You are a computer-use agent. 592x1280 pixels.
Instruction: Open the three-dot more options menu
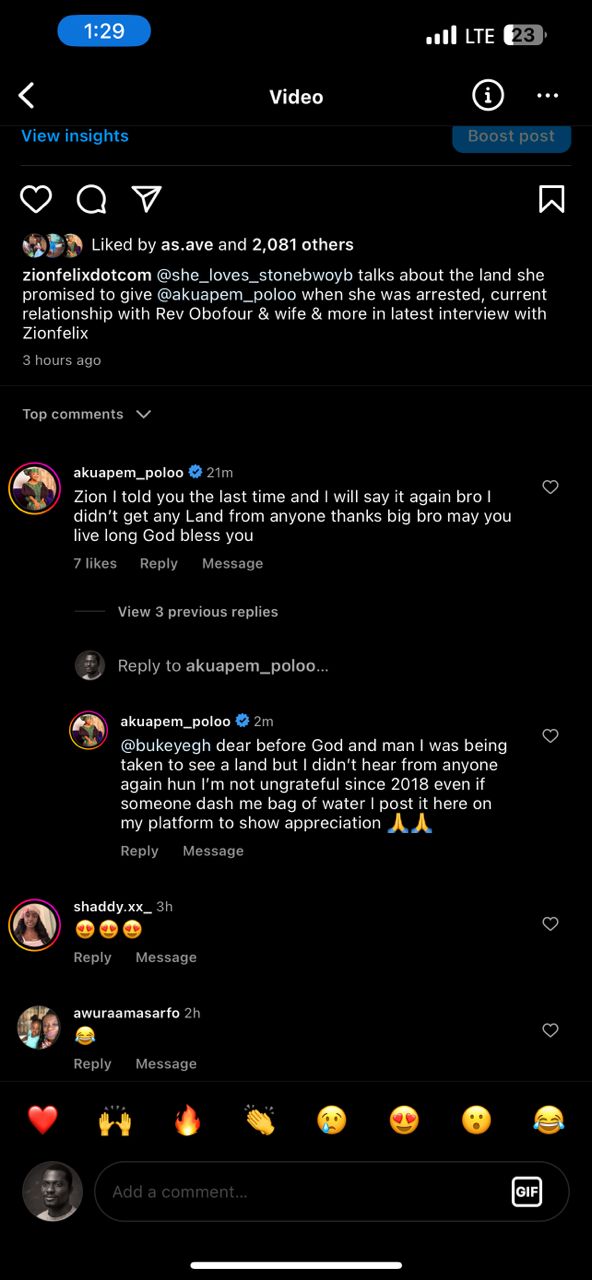(547, 96)
